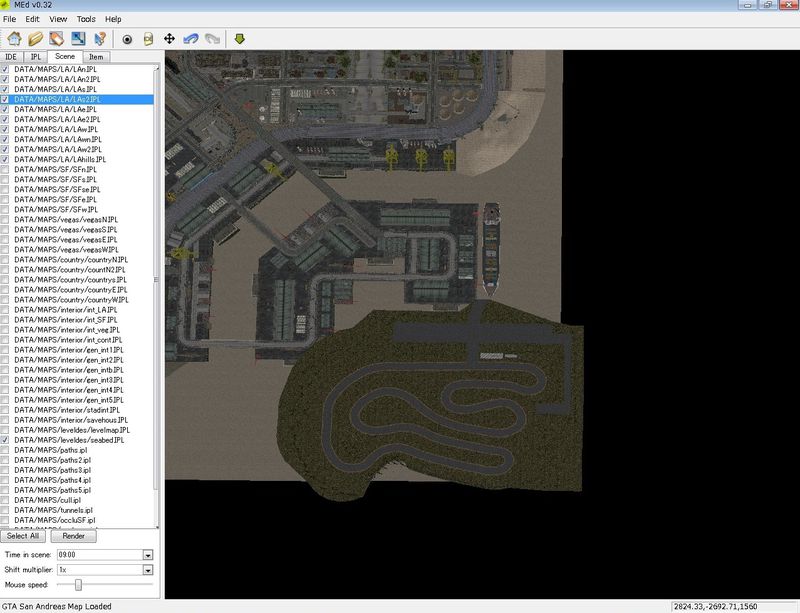Open the Edit menu
800x613 pixels.
(32, 19)
